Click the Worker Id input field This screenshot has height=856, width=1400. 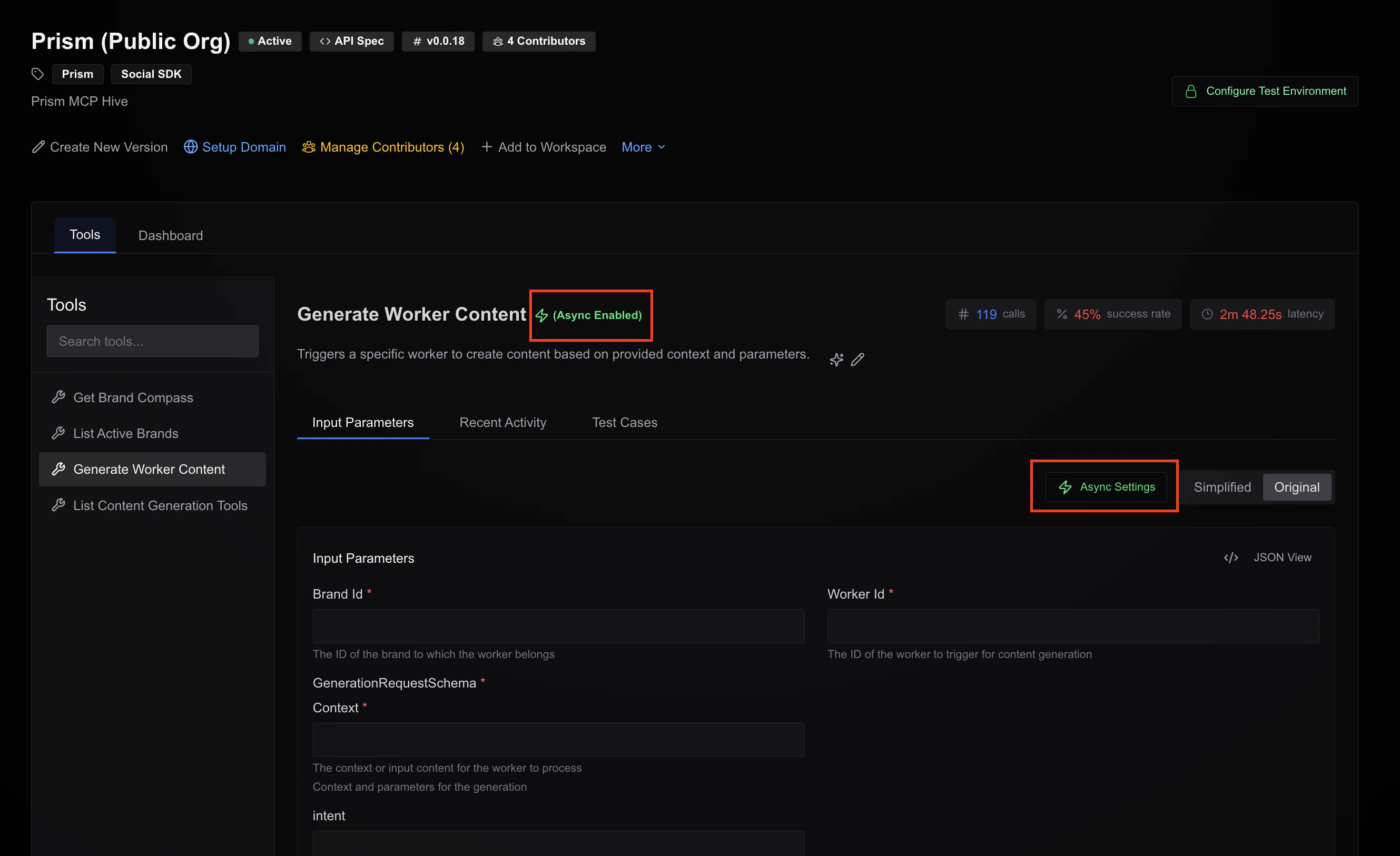click(x=1073, y=626)
